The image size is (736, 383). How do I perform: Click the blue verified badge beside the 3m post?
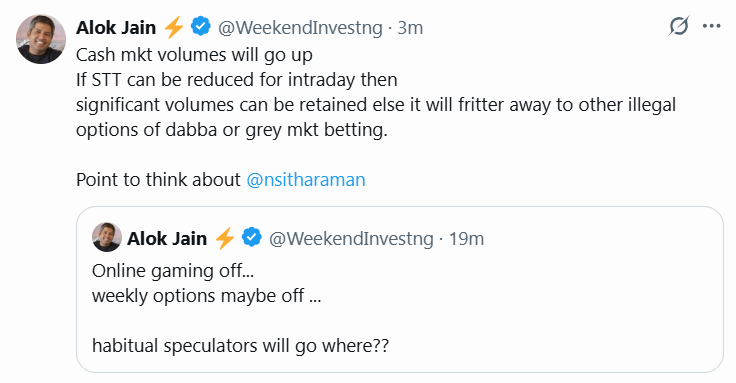pos(200,26)
